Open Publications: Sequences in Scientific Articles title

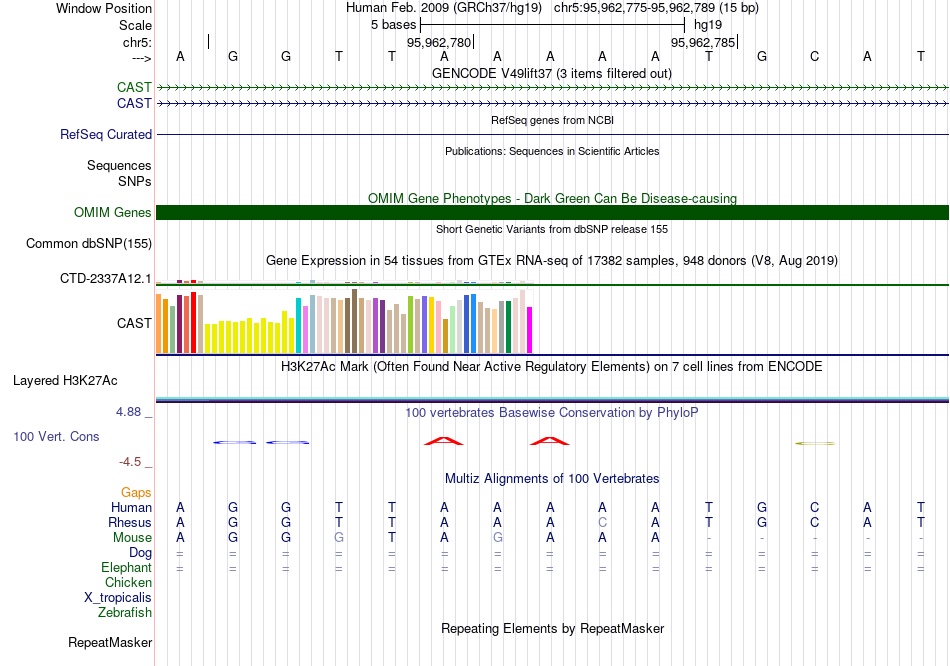click(552, 151)
